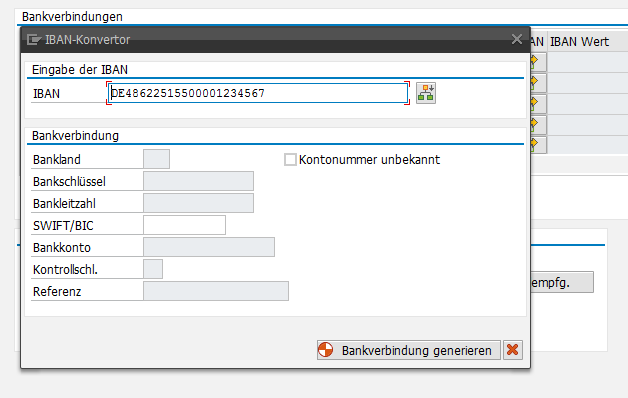Click the Eingabe der IBAN heading
This screenshot has height=398, width=628.
[80, 70]
